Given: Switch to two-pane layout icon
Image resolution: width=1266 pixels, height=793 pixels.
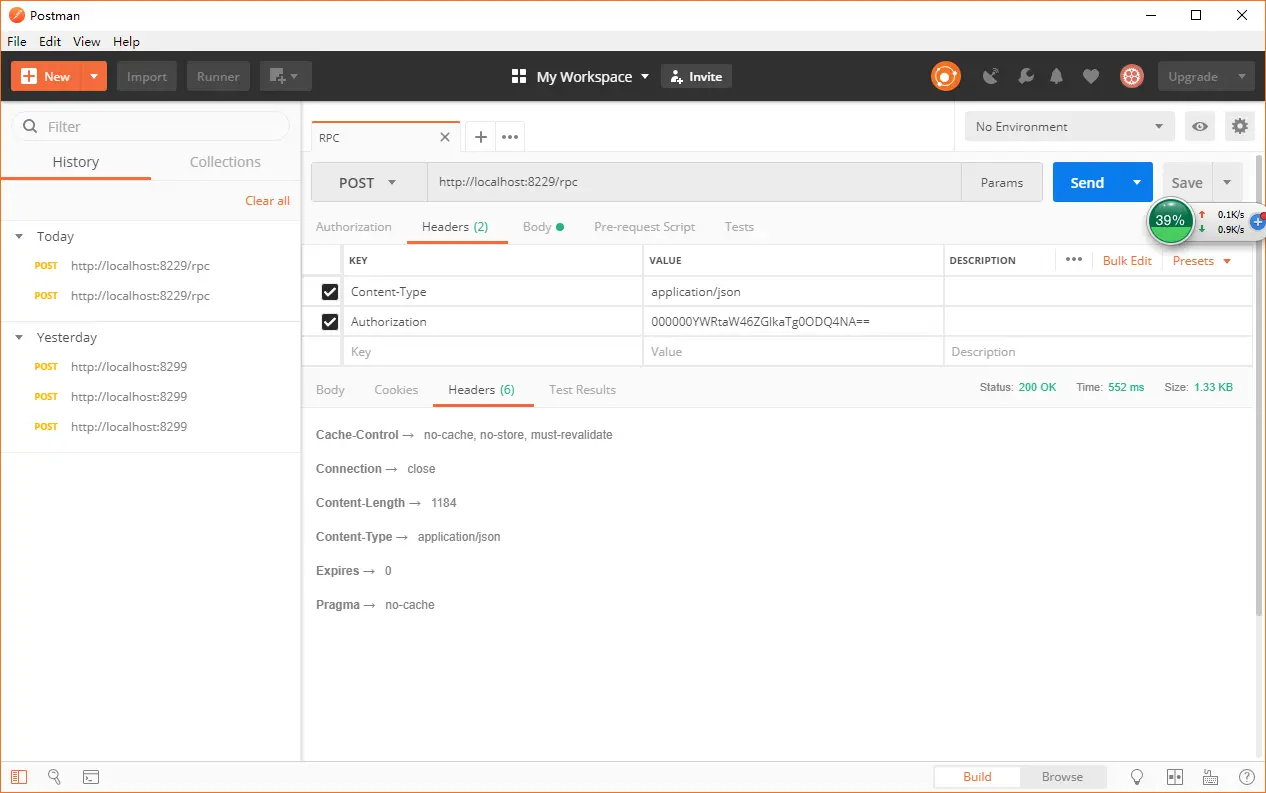Looking at the screenshot, I should point(1175,776).
